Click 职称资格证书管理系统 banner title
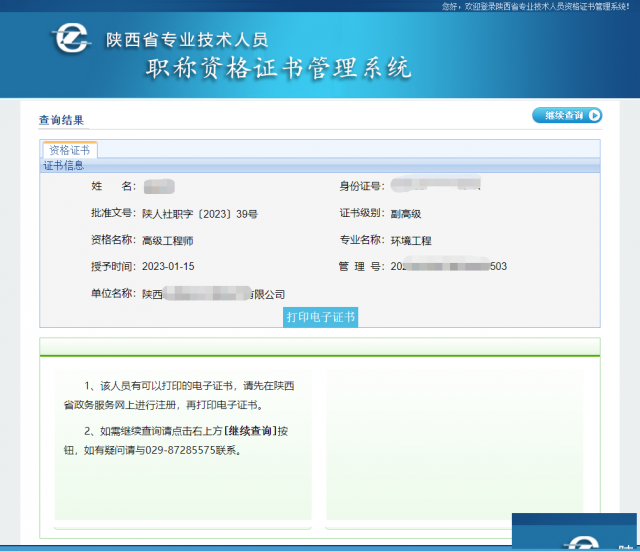Viewport: 640px width, 552px height. pos(278,68)
